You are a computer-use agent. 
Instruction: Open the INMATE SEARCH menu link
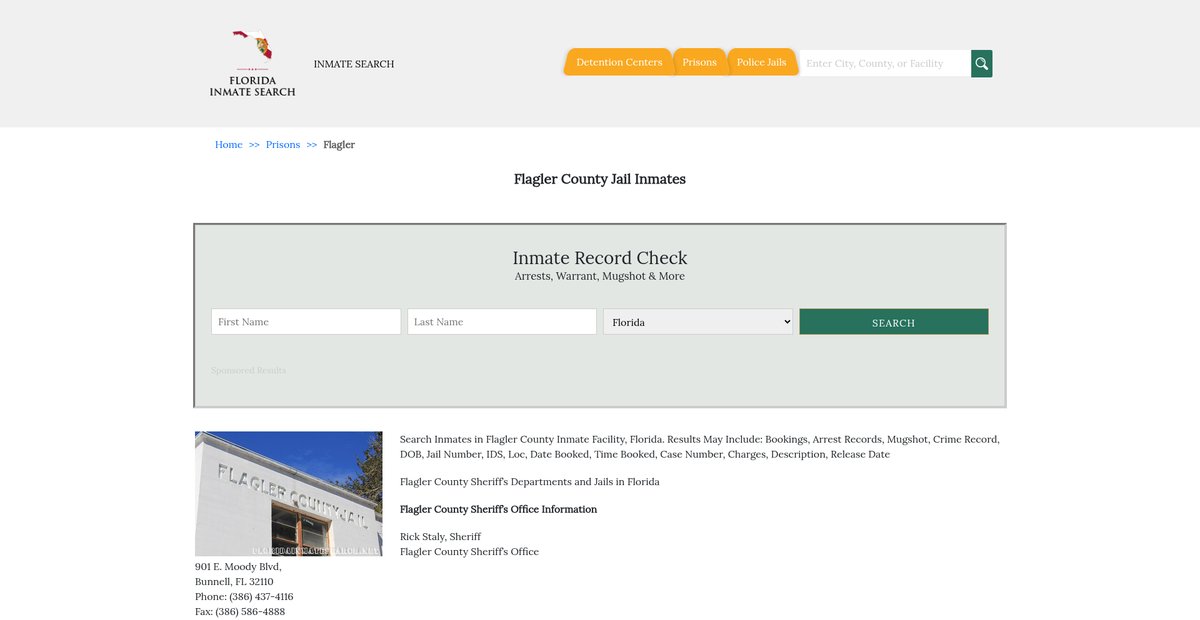click(x=354, y=64)
